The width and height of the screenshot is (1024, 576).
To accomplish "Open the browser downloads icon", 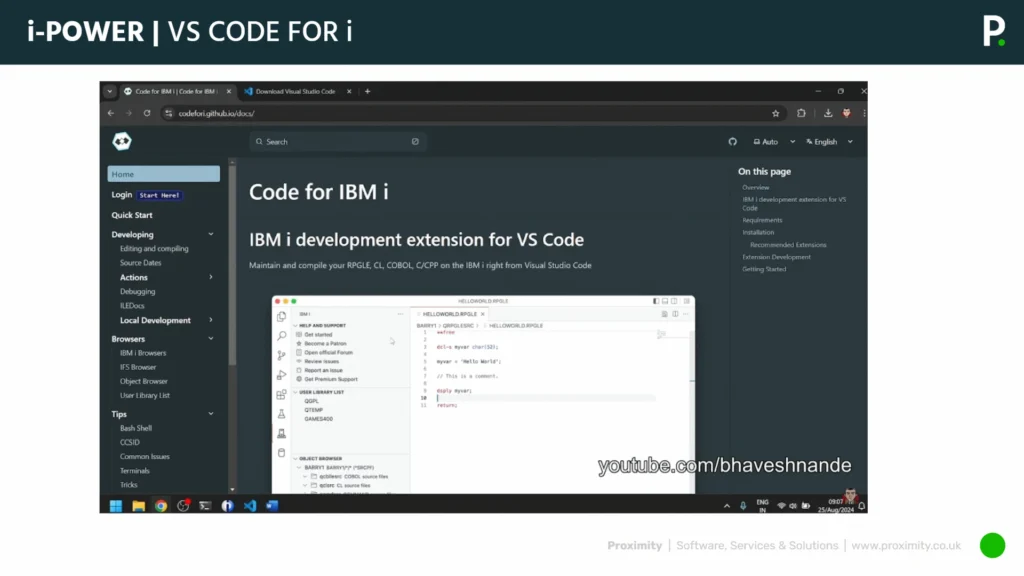I will pyautogui.click(x=828, y=113).
